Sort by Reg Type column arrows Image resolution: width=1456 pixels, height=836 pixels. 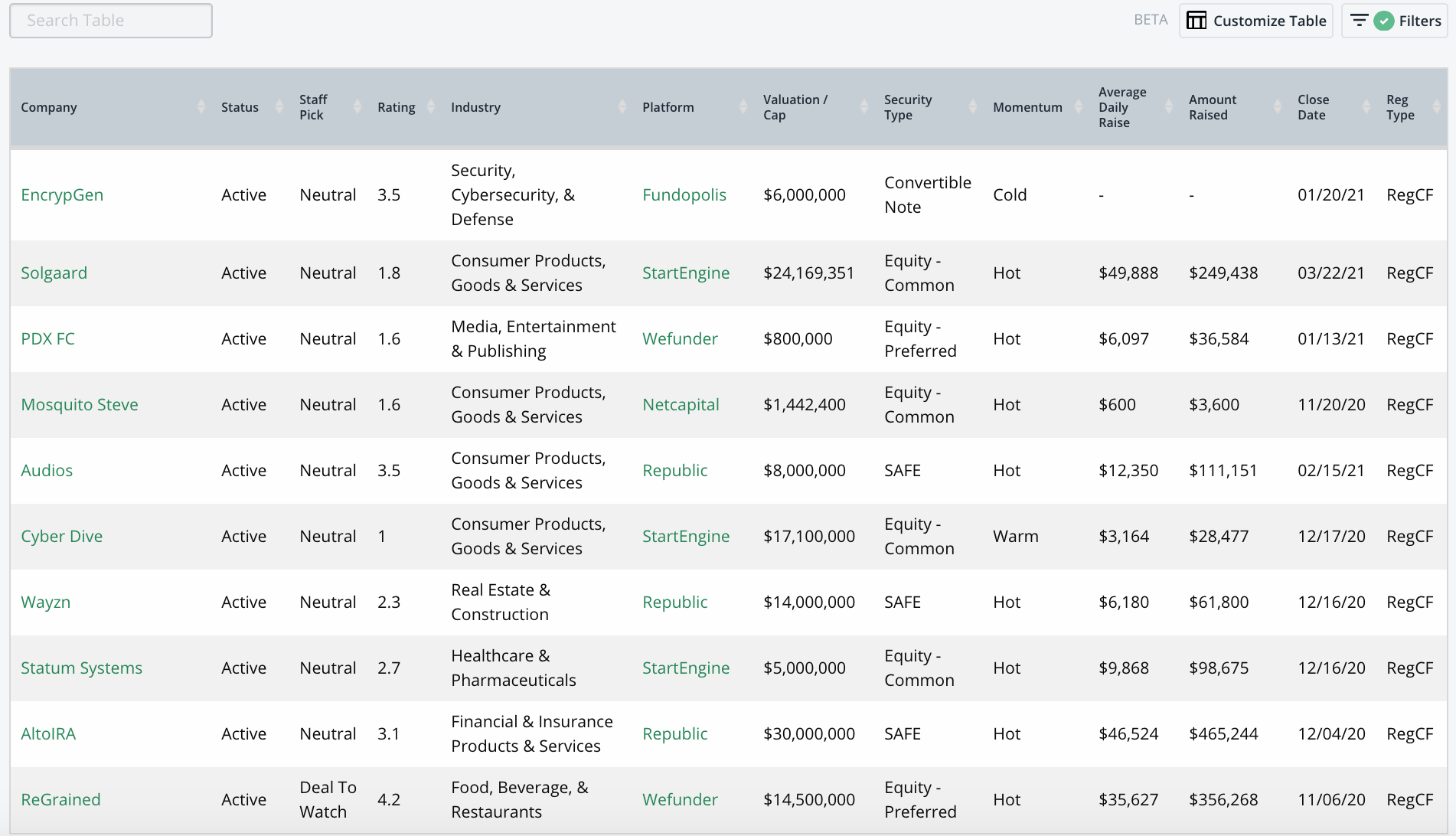1437,107
